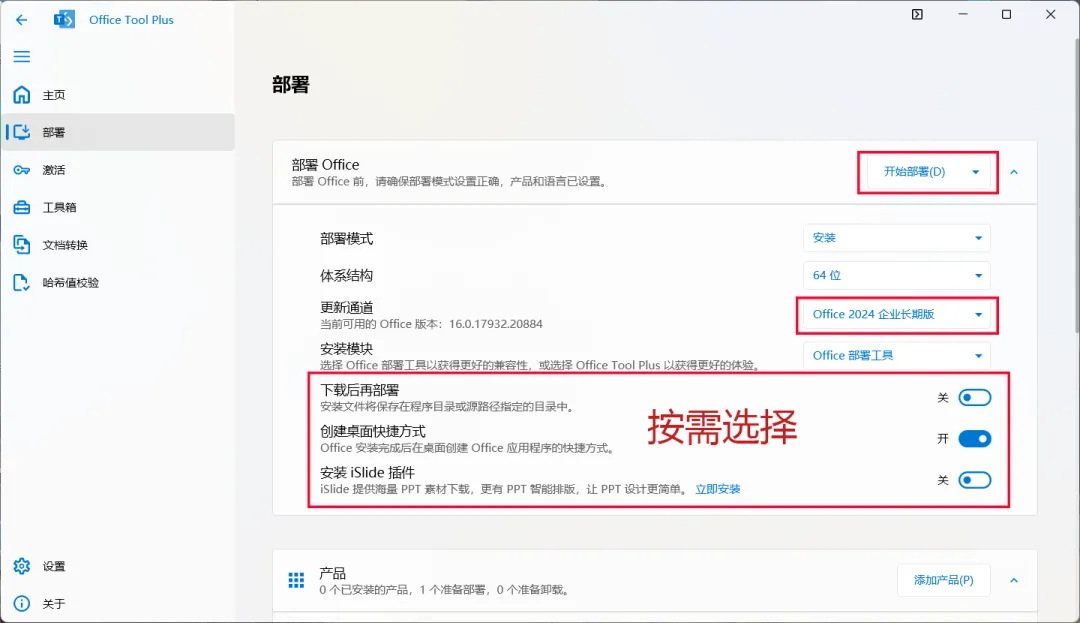Click the hash check icon beside 哈希值校验

click(21, 282)
